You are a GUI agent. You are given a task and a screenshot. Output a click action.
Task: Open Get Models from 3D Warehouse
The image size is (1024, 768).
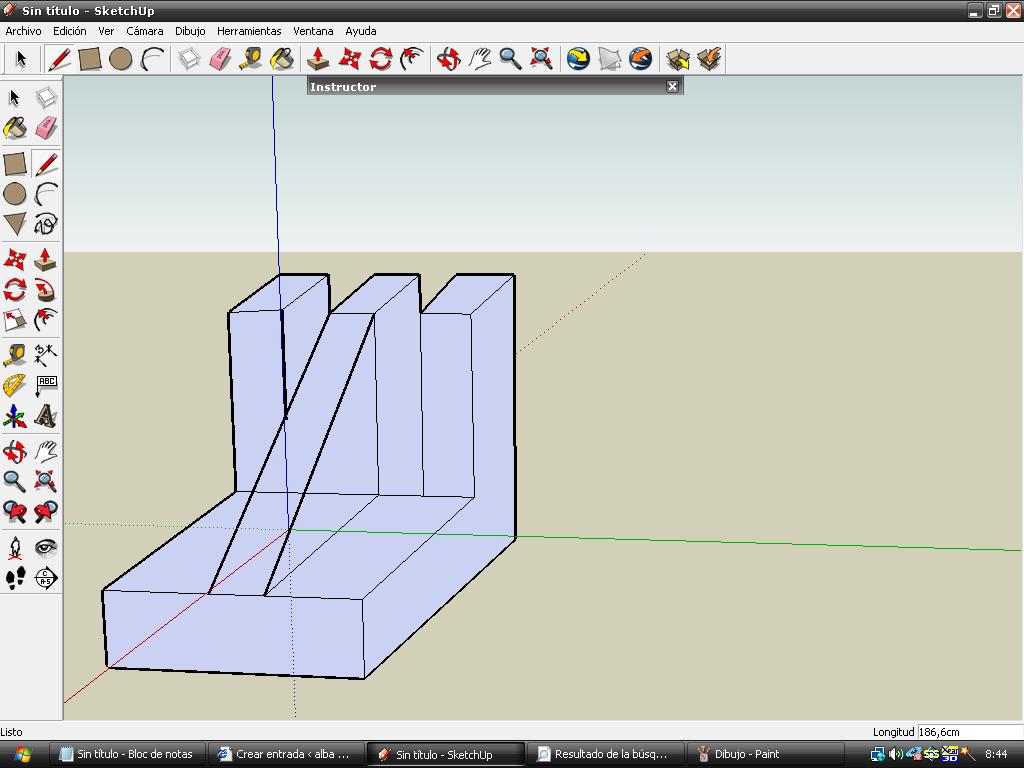pyautogui.click(x=678, y=59)
